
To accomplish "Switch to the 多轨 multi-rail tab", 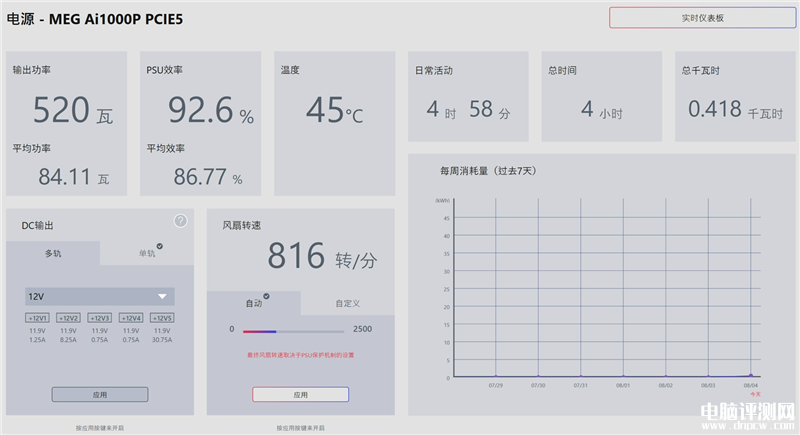I will pyautogui.click(x=53, y=253).
